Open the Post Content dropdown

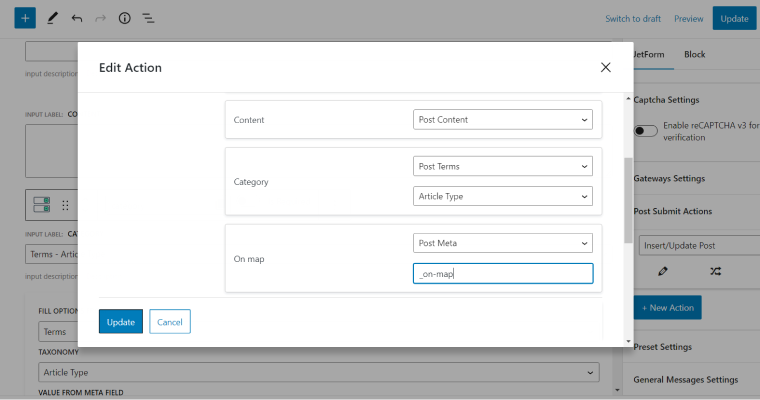(x=503, y=119)
